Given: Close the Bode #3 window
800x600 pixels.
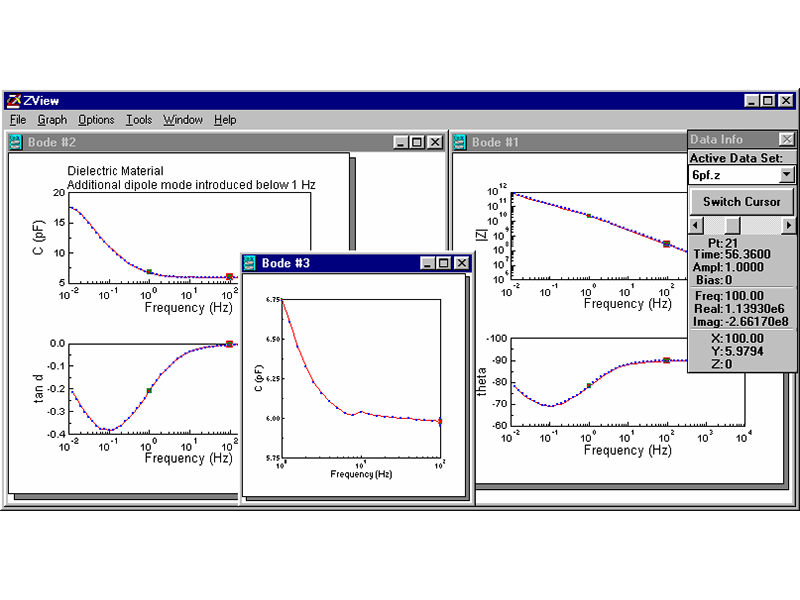Looking at the screenshot, I should click(462, 263).
